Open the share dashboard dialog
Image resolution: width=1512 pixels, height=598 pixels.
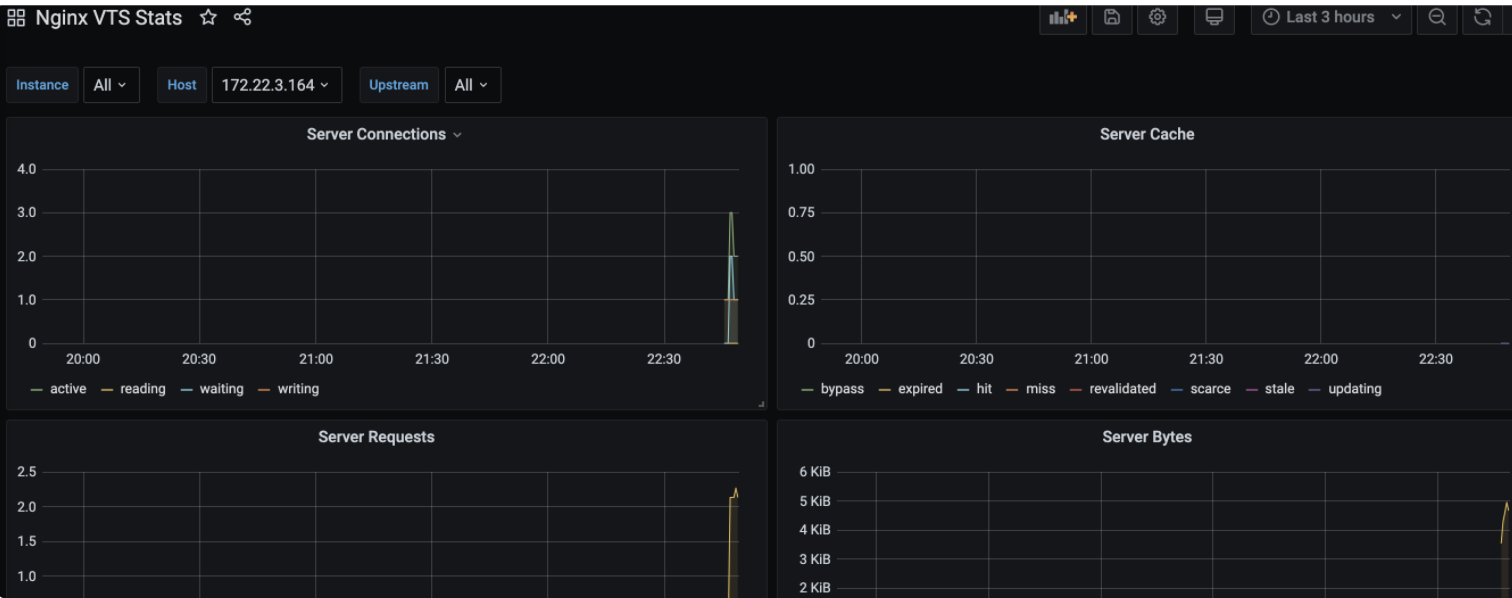click(x=242, y=17)
